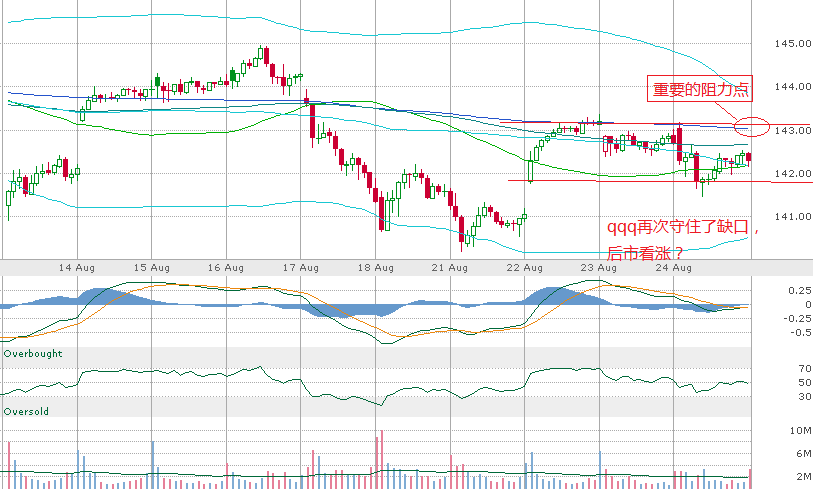The width and height of the screenshot is (813, 489).
Task: Click the Oversold label in RSI panel
Action: point(26,411)
